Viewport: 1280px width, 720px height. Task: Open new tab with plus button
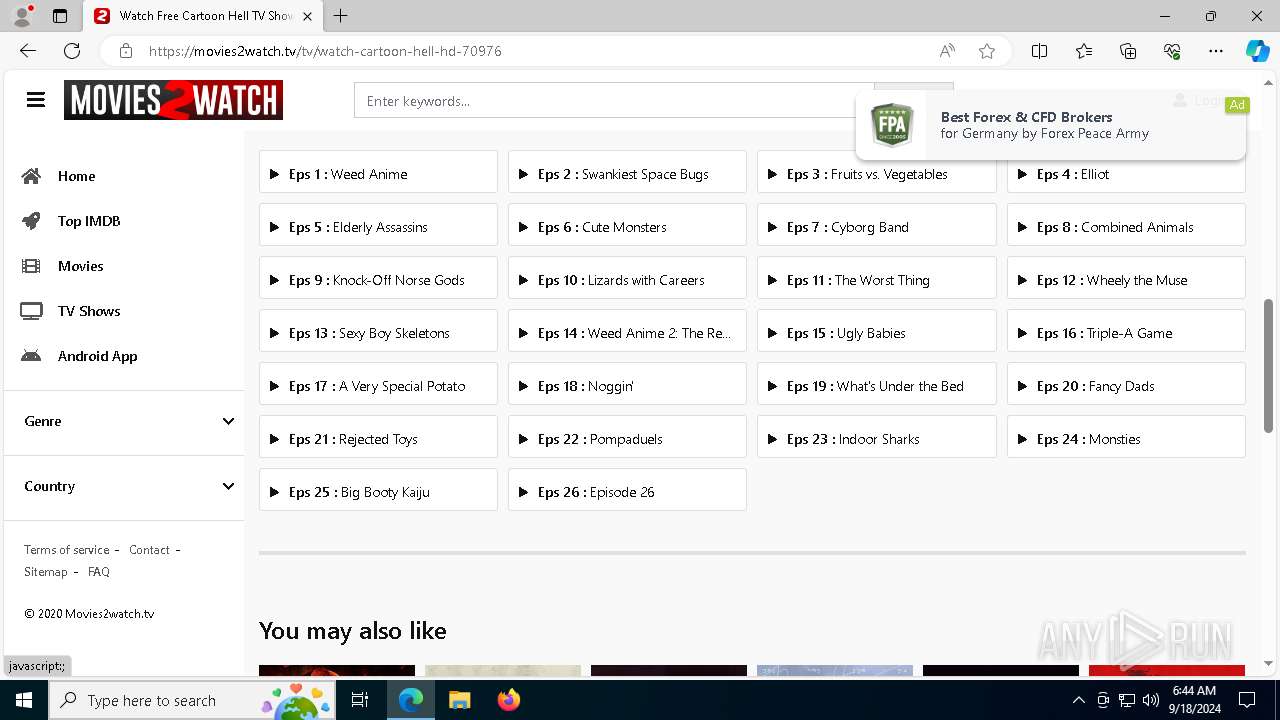tap(341, 16)
